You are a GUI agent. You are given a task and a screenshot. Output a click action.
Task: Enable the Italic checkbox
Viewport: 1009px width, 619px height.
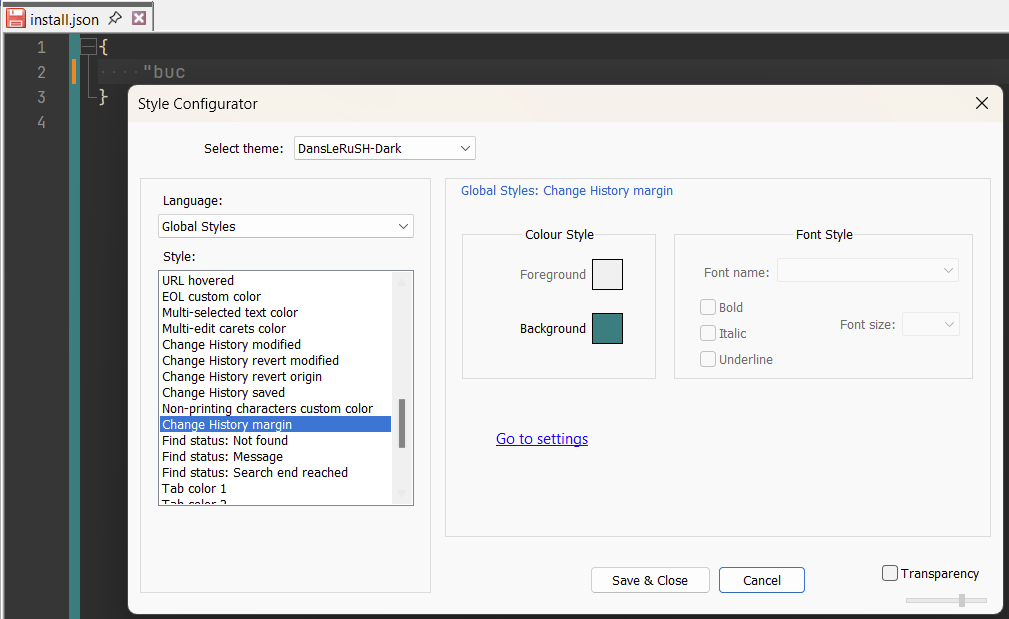[x=708, y=333]
